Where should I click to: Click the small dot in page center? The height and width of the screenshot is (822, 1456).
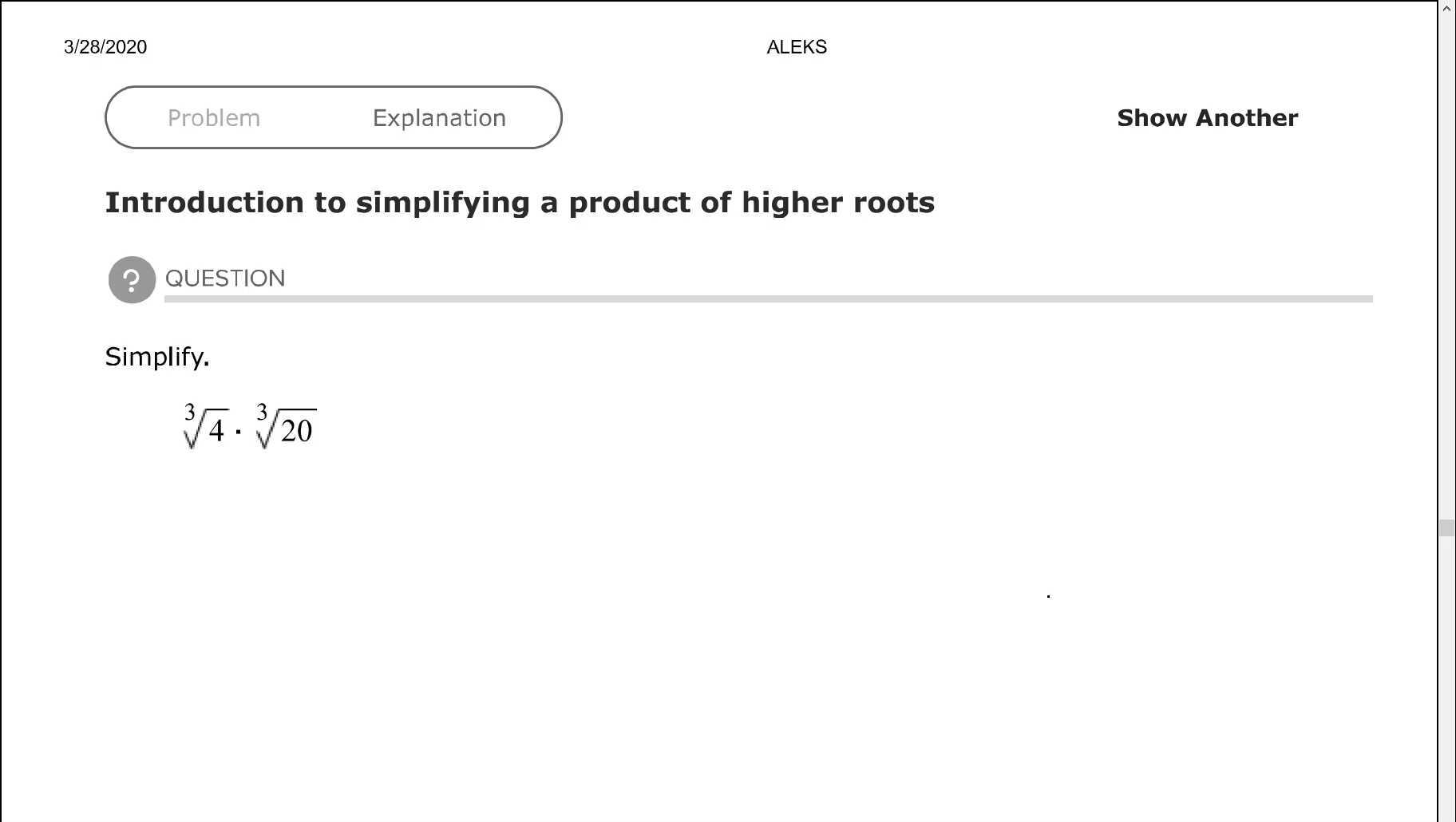tap(1046, 595)
